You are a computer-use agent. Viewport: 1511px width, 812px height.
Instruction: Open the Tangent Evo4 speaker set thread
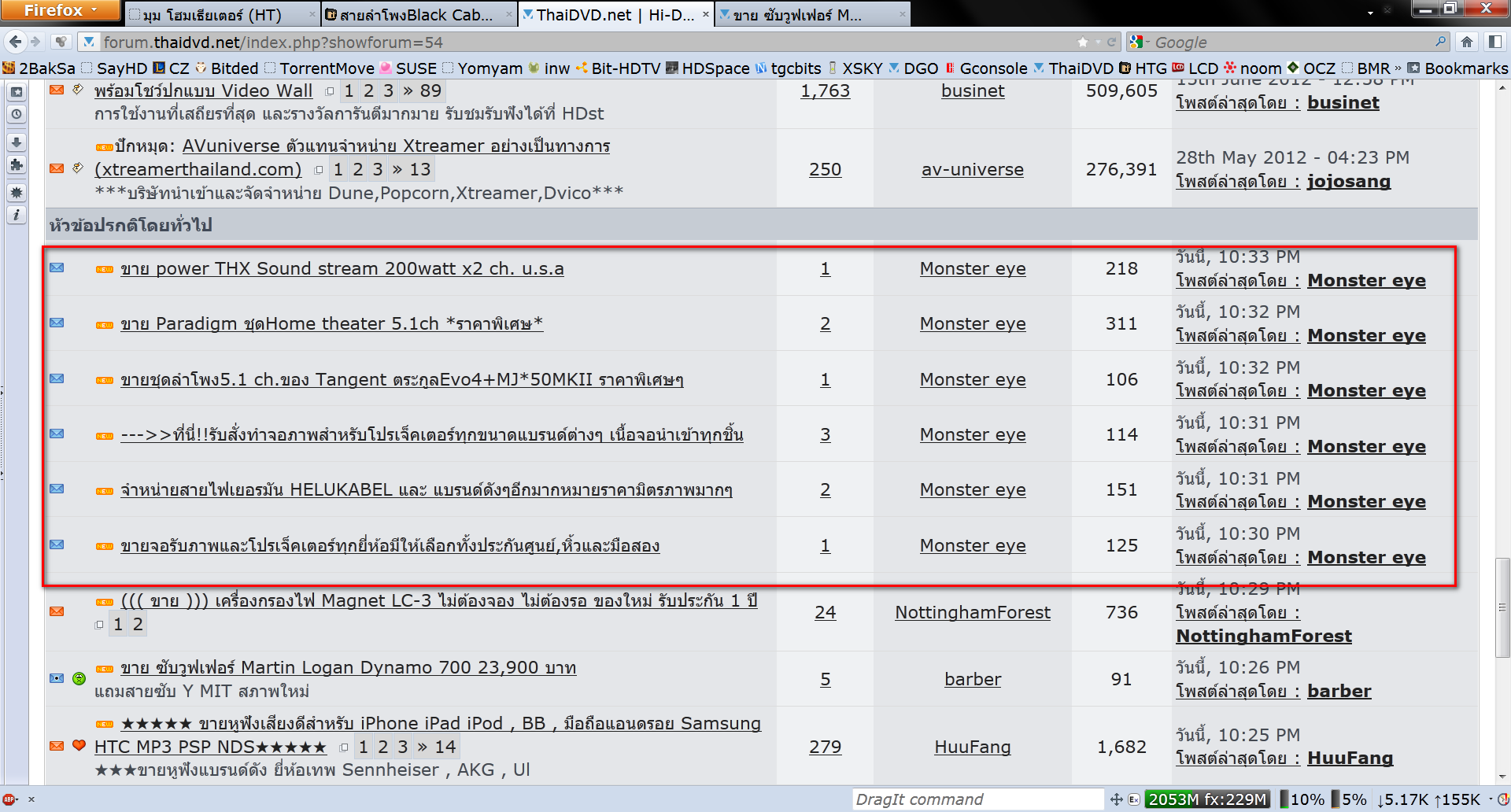click(401, 379)
